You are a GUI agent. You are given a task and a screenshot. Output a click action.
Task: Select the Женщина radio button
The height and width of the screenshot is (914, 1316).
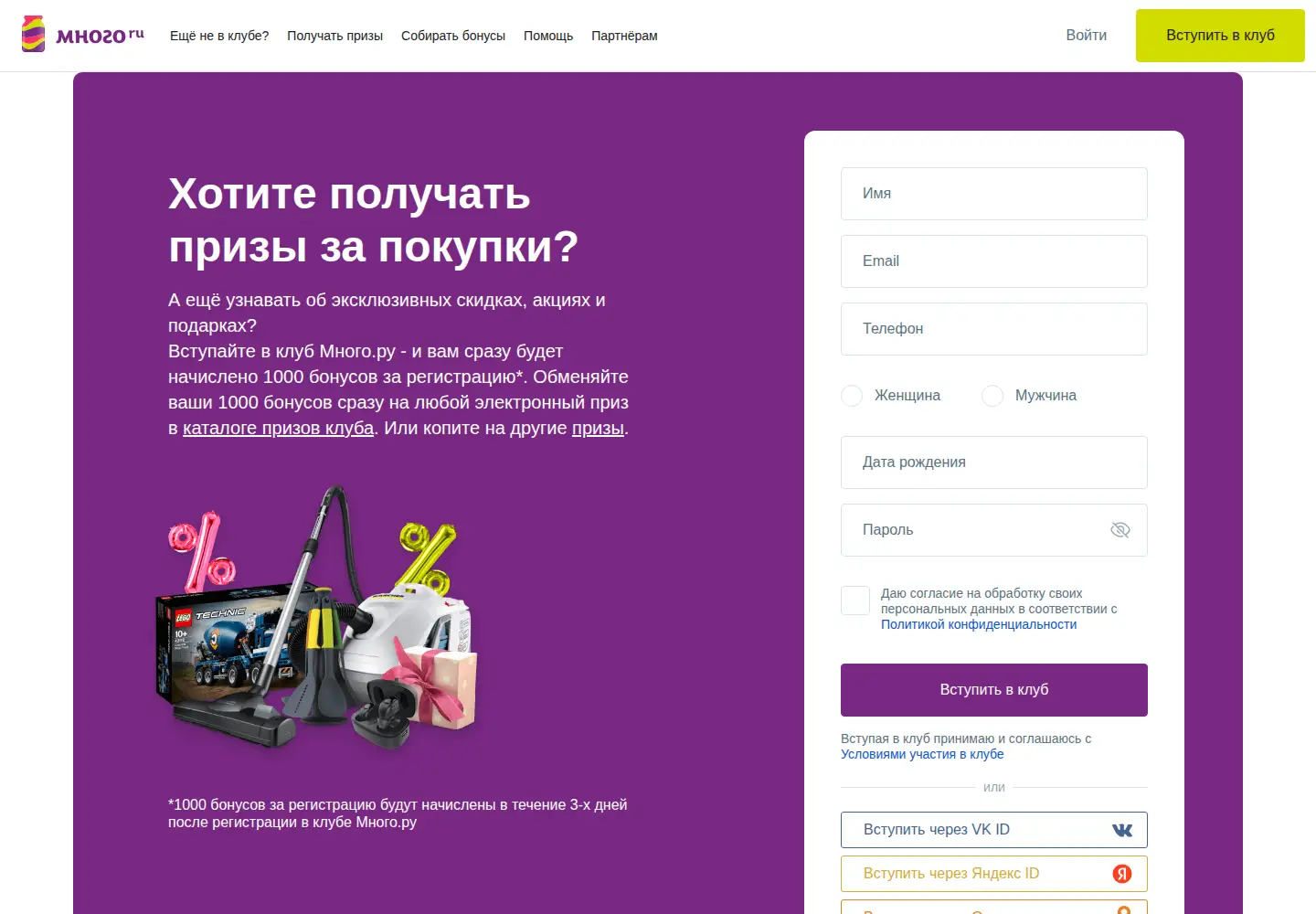coord(852,396)
